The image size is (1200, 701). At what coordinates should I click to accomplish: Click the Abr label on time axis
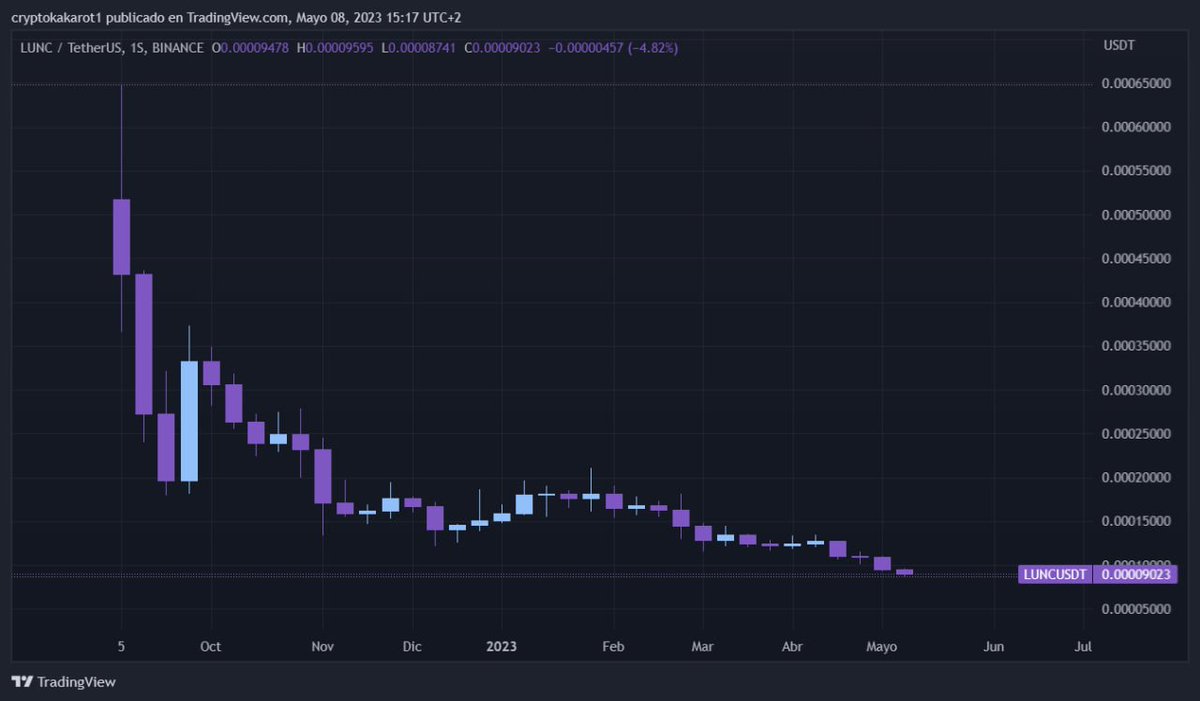point(792,647)
